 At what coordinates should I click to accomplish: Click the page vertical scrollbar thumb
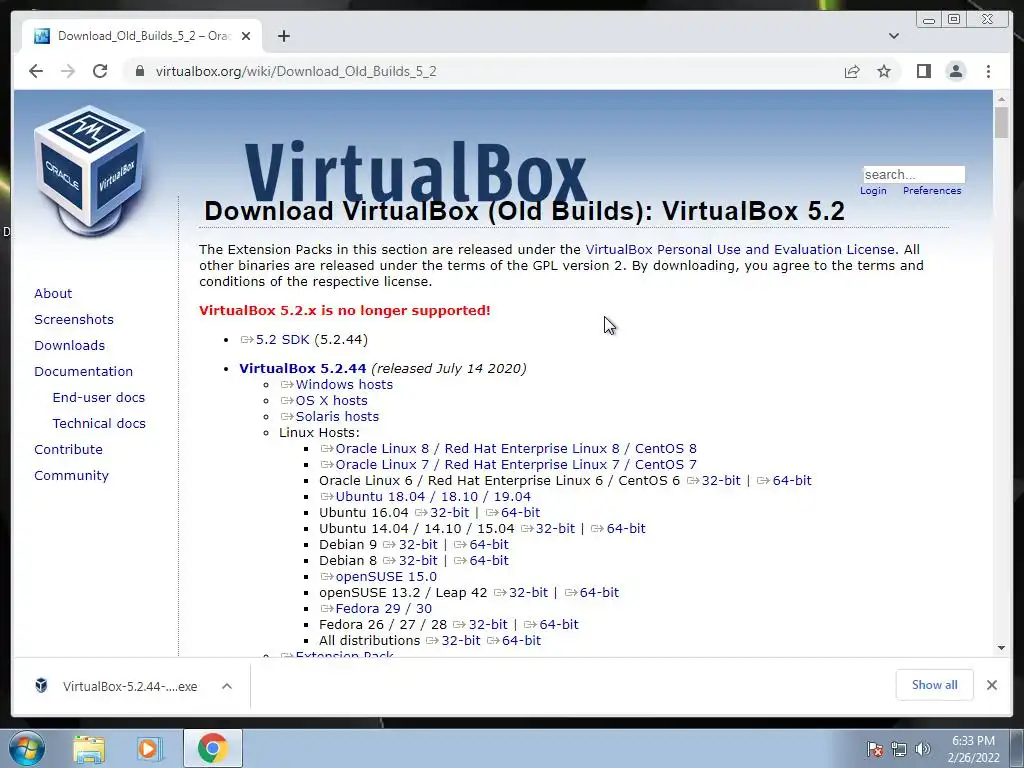pyautogui.click(x=1001, y=123)
